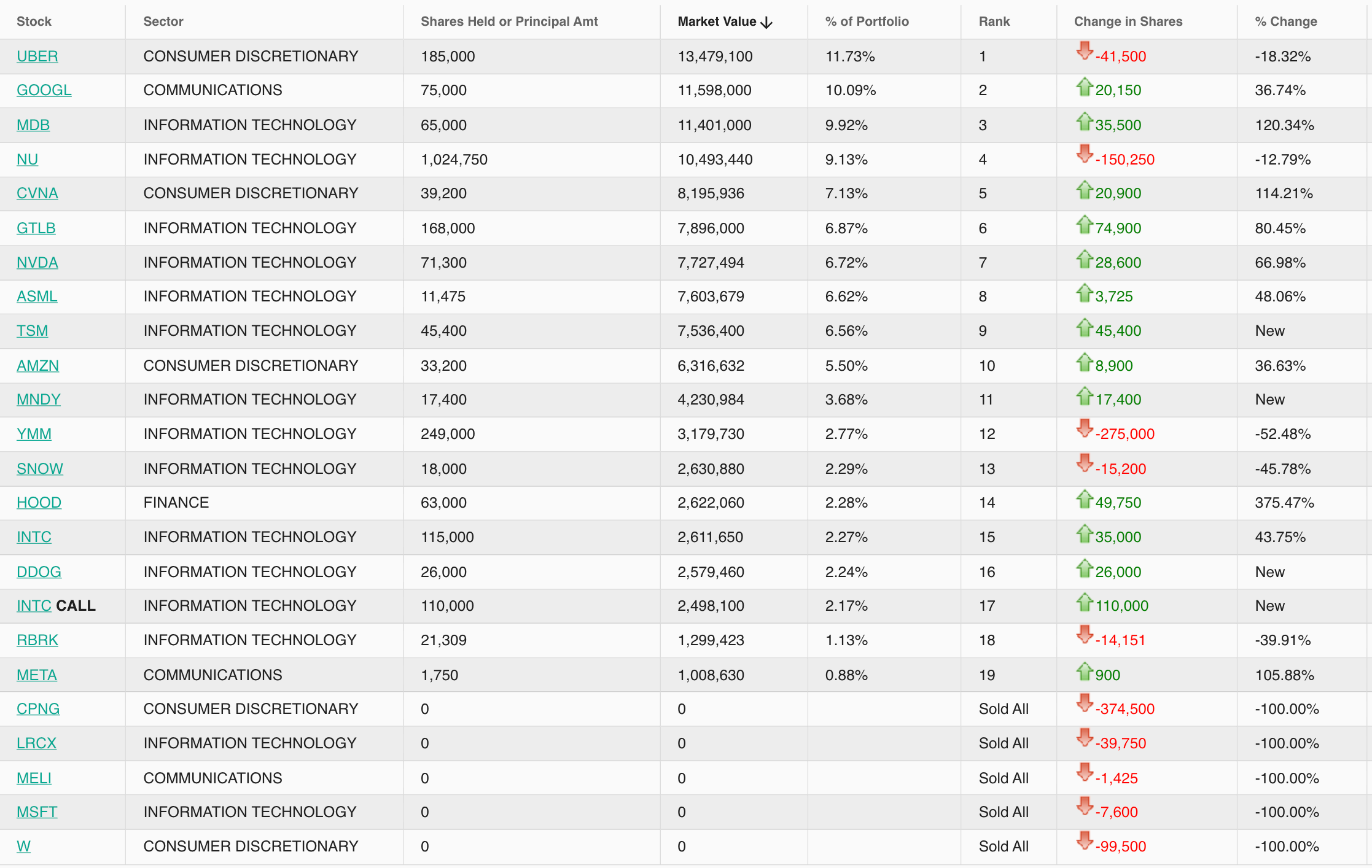Screen dimensions: 1372x868
Task: Open the NU stock link
Action: [27, 160]
